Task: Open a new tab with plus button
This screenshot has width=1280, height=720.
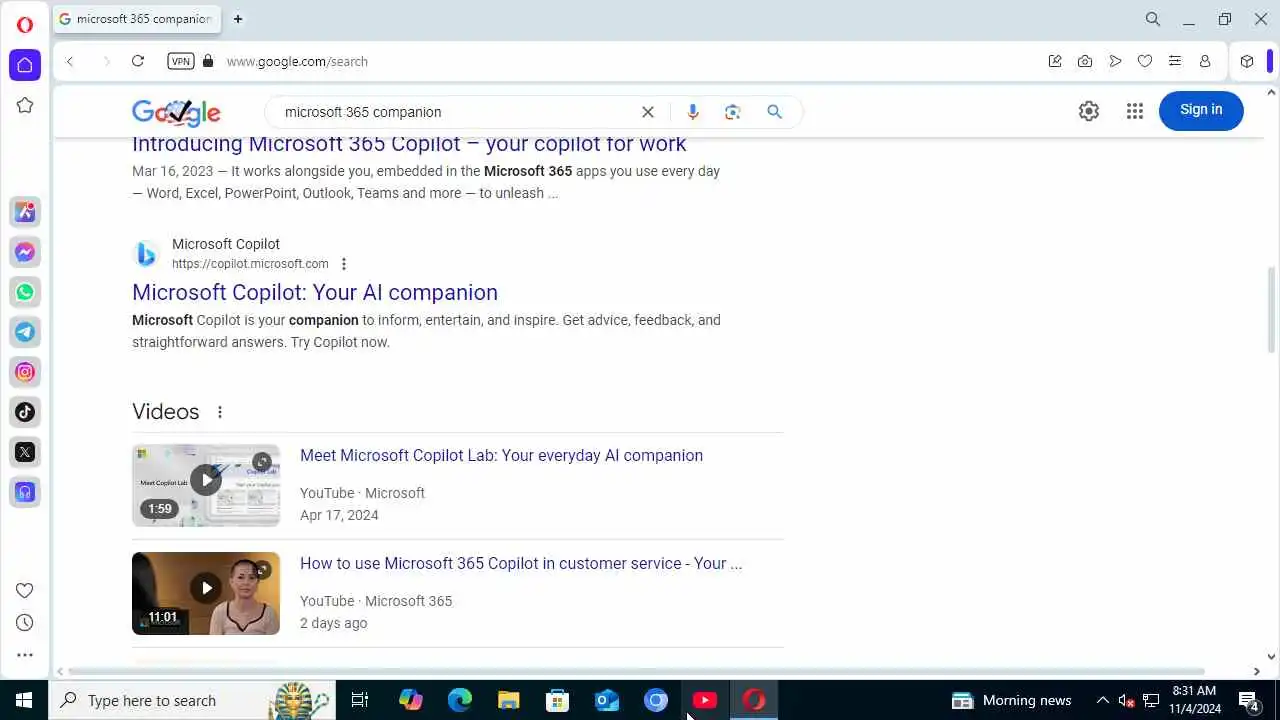Action: (238, 19)
